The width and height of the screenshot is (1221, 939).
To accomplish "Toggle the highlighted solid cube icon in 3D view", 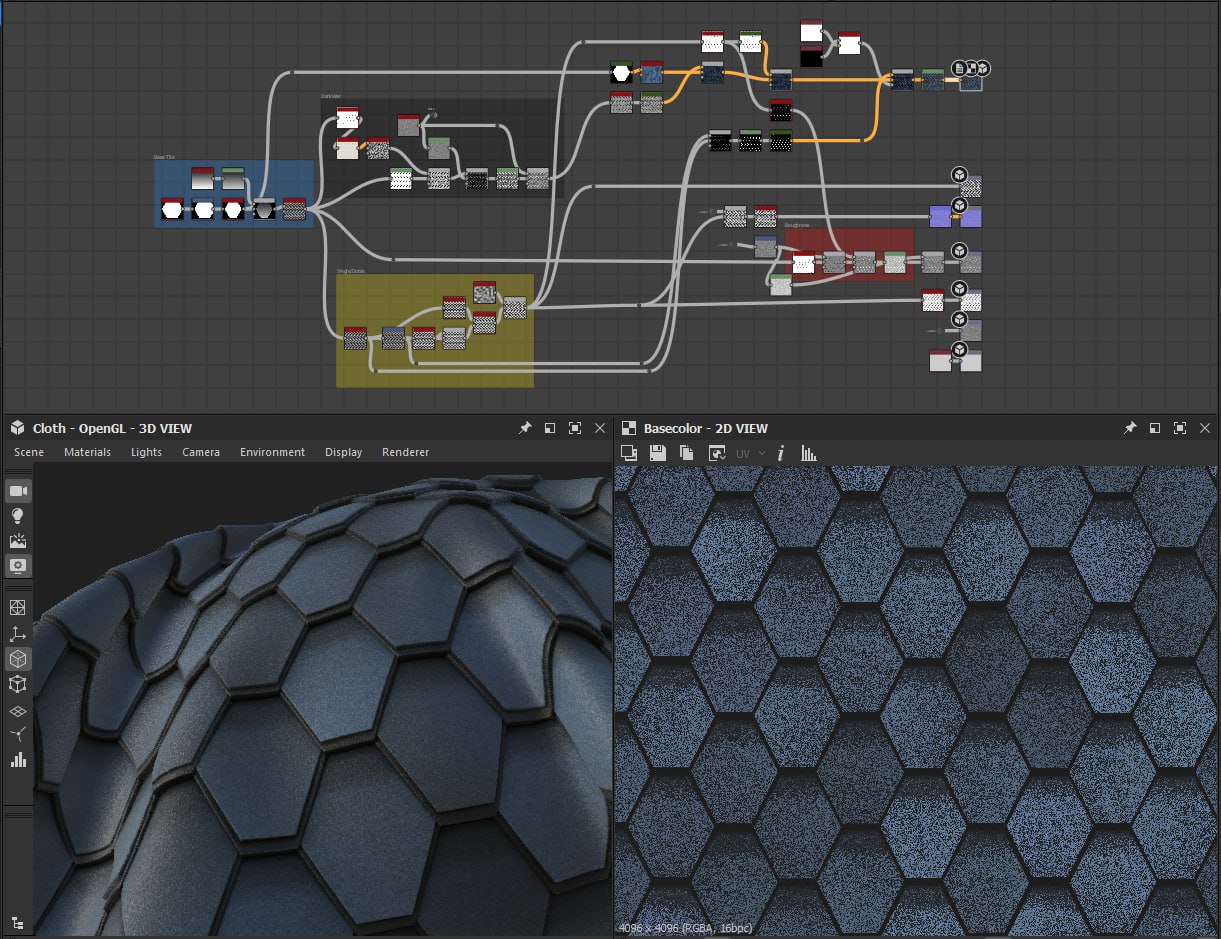I will (x=18, y=659).
